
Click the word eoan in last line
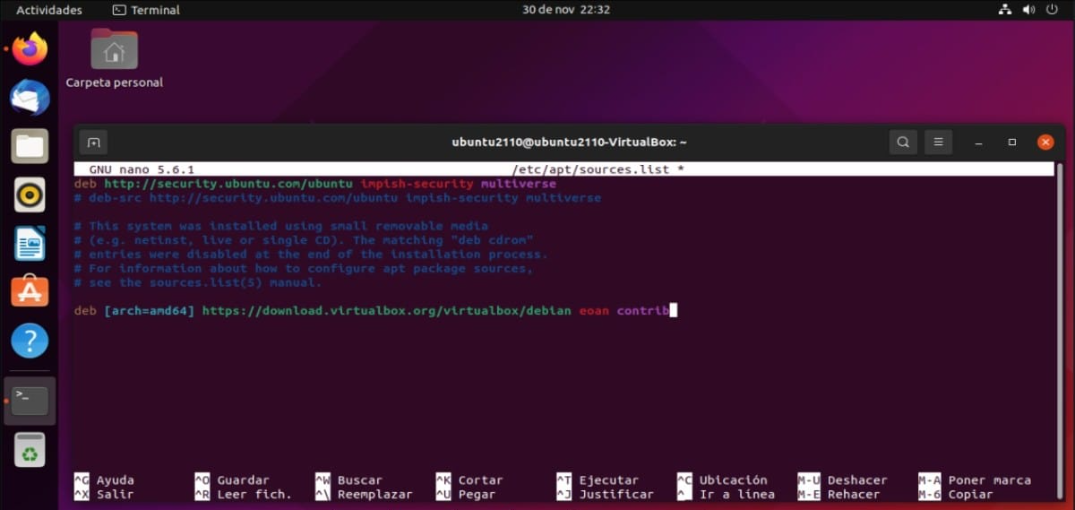click(594, 311)
